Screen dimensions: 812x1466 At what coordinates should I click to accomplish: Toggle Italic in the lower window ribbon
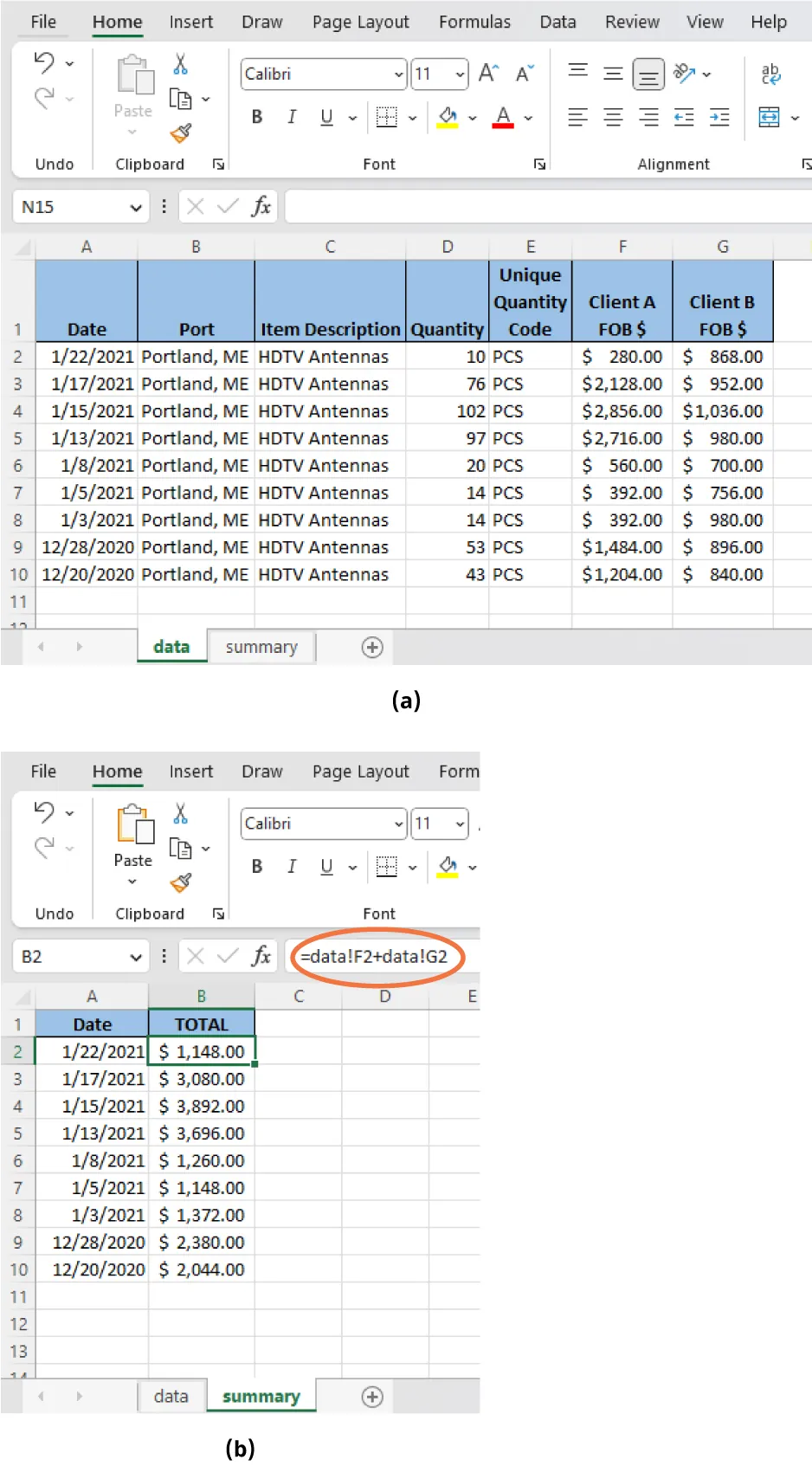[292, 867]
